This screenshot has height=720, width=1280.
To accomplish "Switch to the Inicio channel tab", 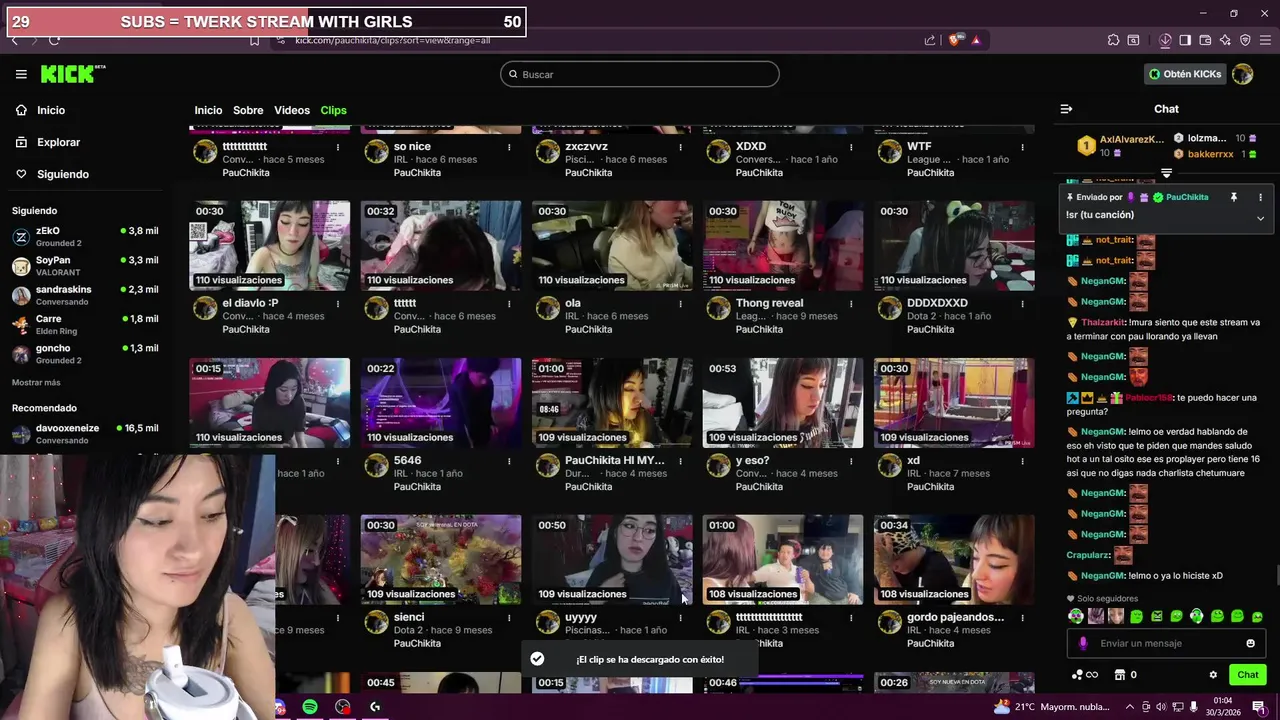I will tap(208, 110).
